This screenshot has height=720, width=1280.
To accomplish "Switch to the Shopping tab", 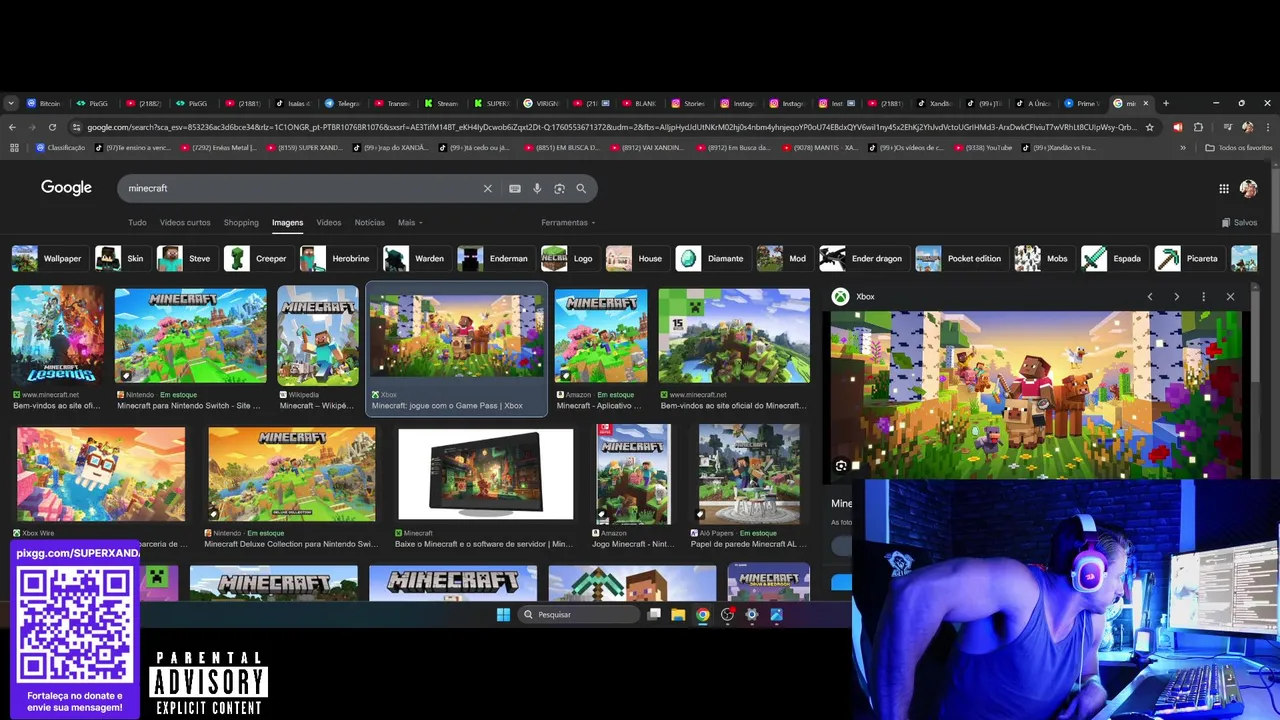I will (241, 223).
